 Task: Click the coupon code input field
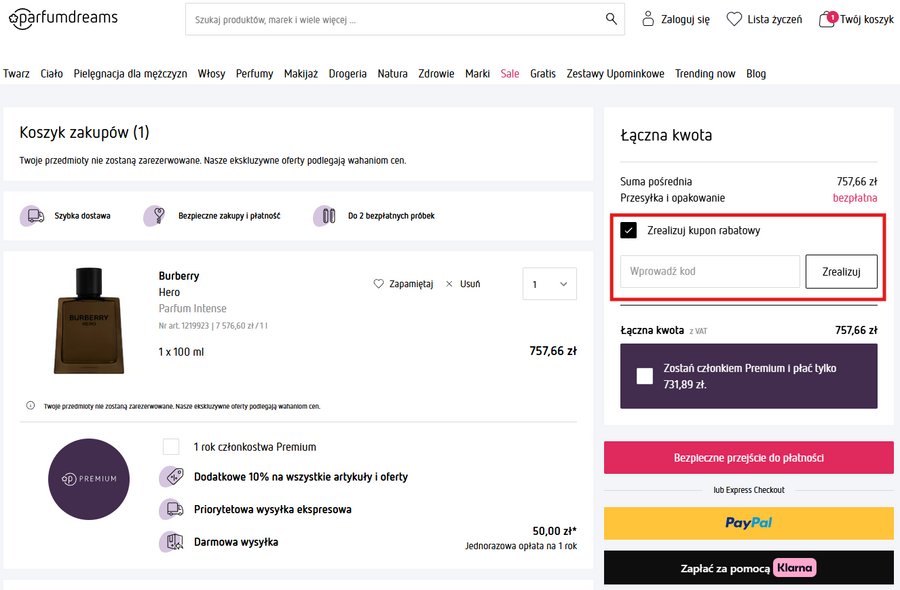[710, 272]
